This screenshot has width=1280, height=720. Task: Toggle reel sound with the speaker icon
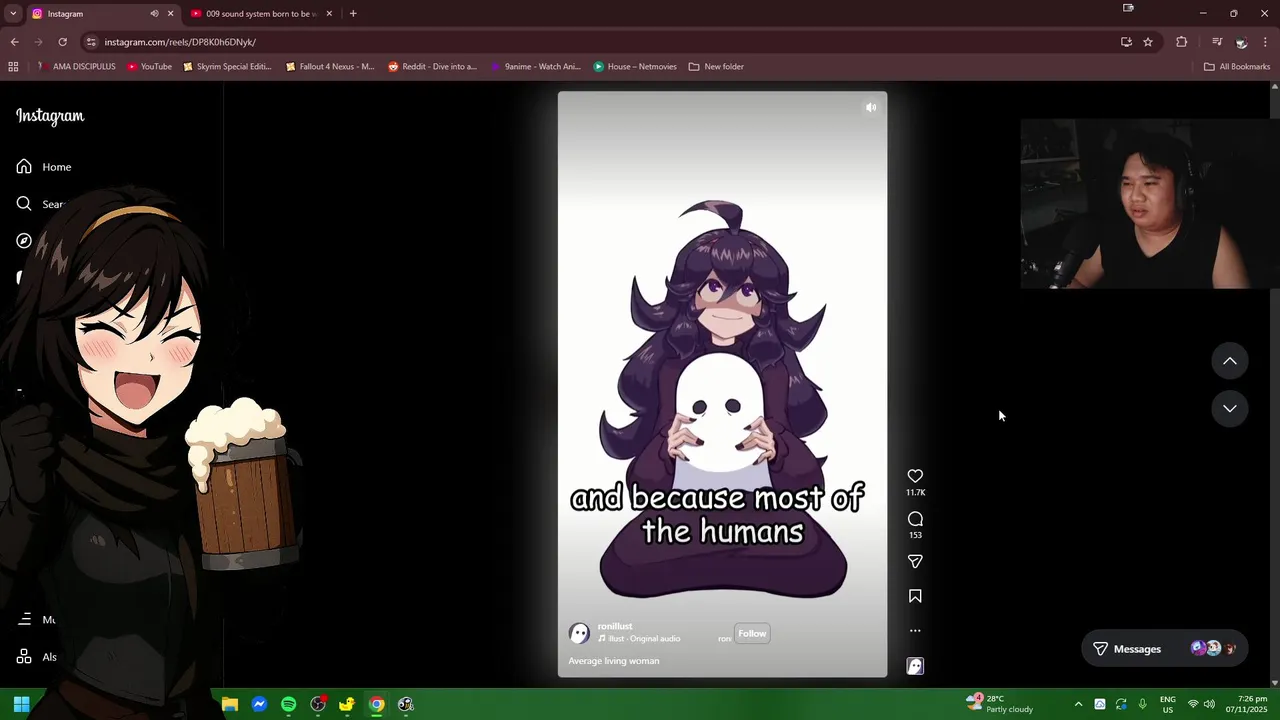pos(871,107)
